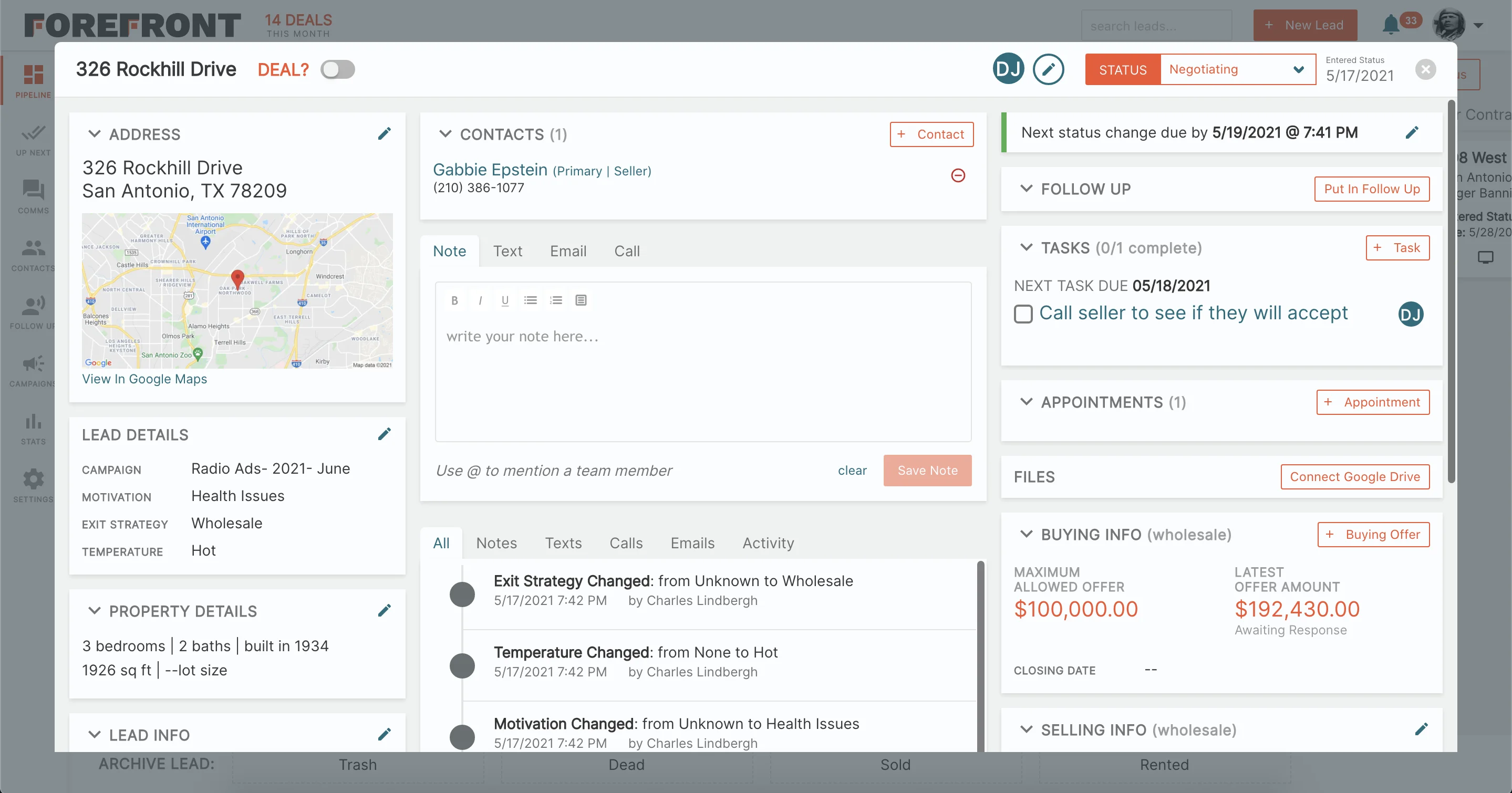
Task: Edit the address using the pencil icon
Action: pos(385,133)
